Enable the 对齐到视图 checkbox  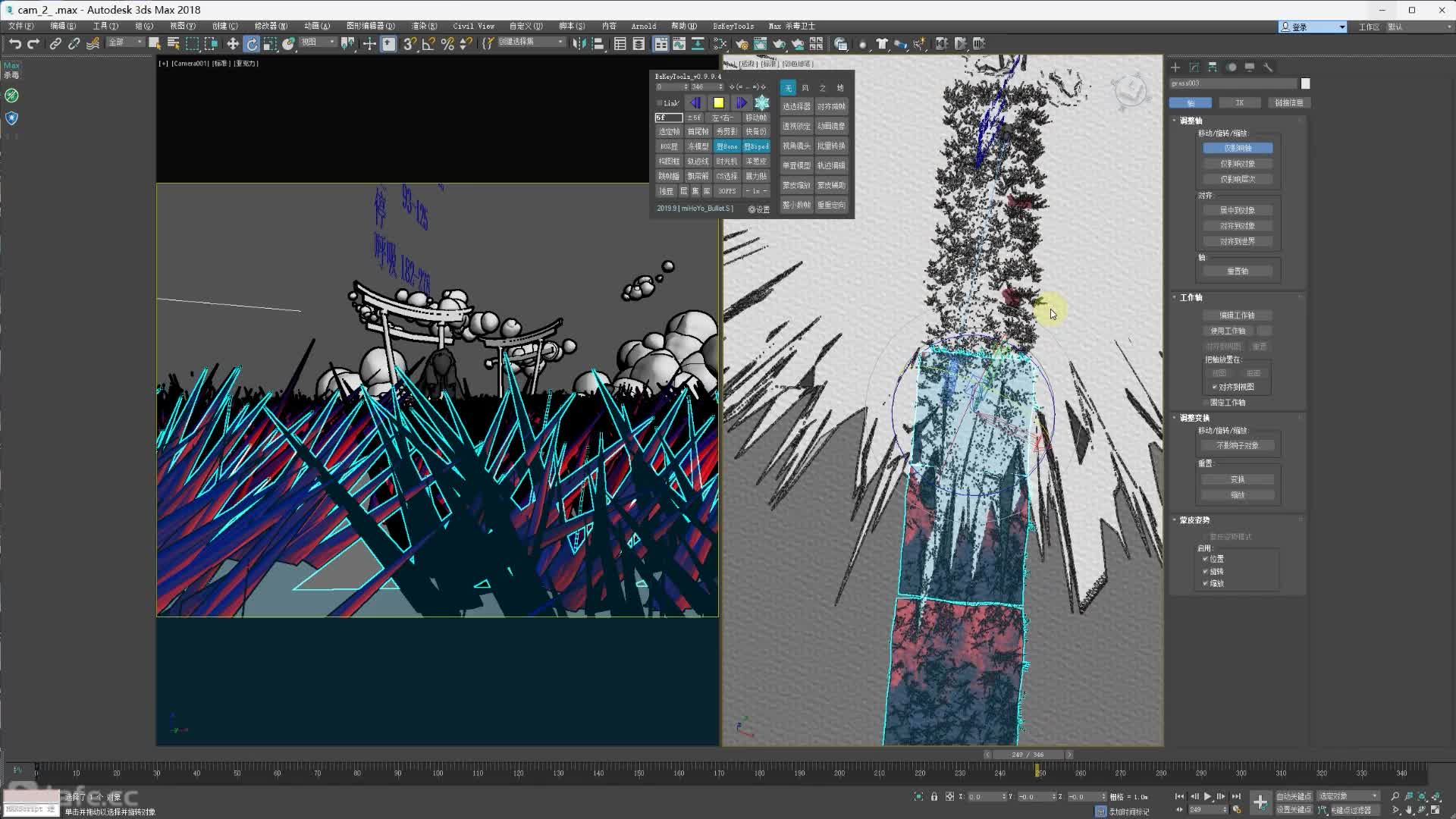click(x=1215, y=387)
